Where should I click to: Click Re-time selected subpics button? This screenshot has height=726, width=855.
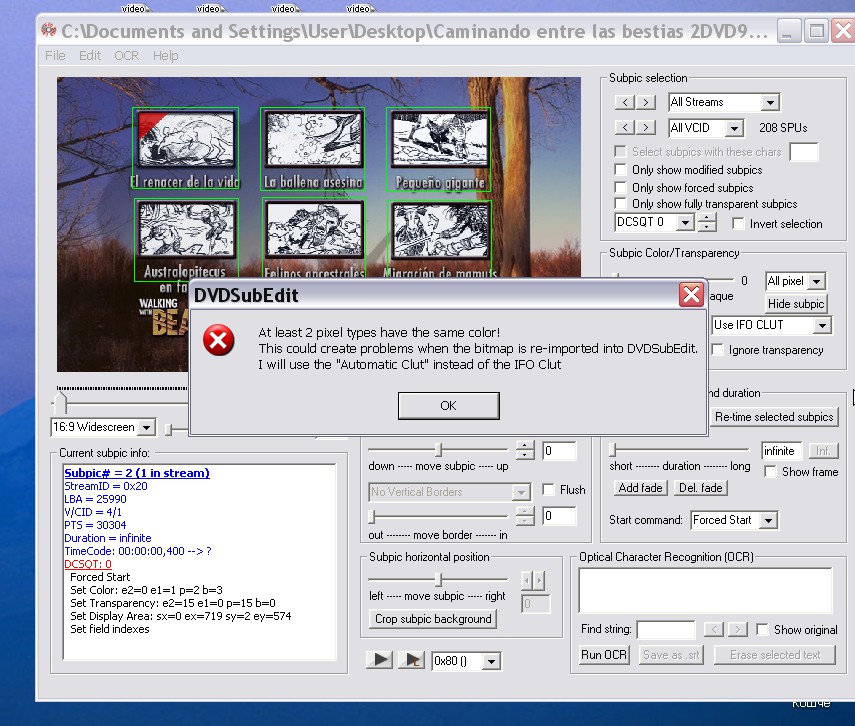[x=774, y=417]
